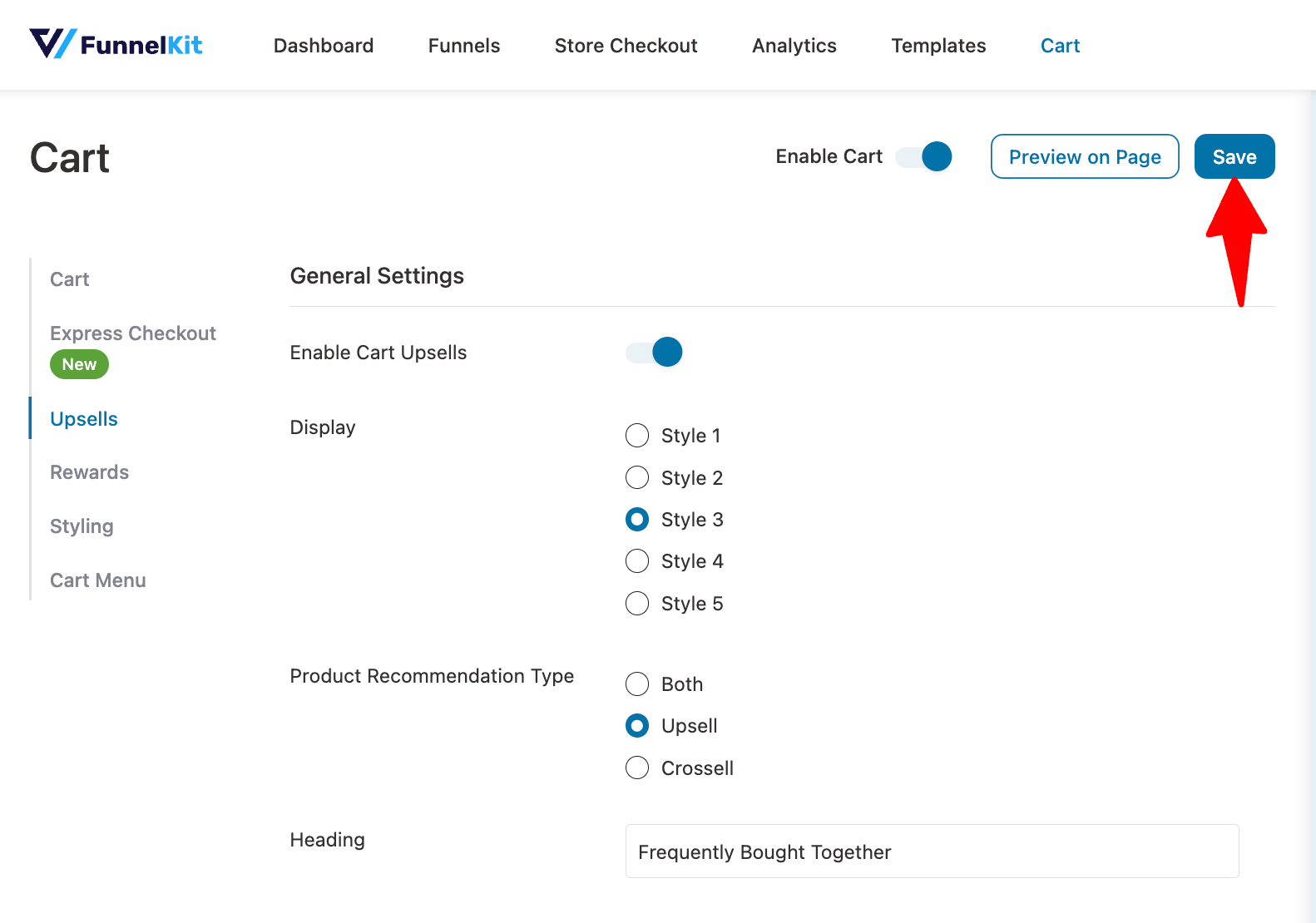Click the General Settings heading

click(x=377, y=276)
